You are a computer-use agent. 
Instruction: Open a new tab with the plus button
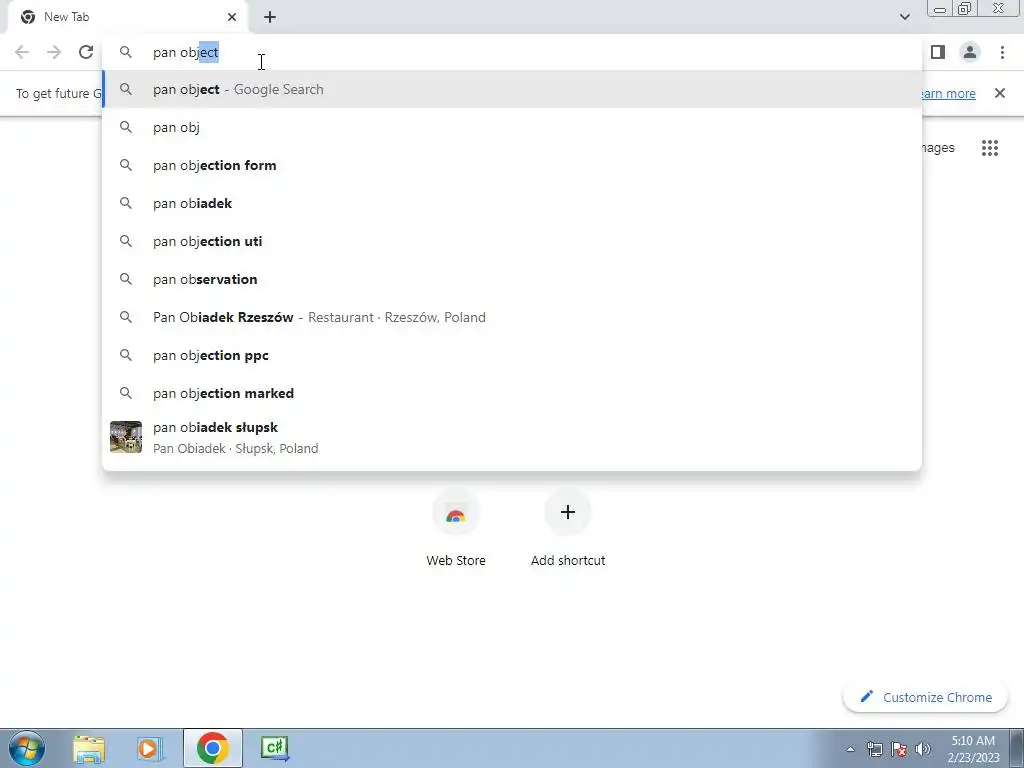pyautogui.click(x=270, y=17)
